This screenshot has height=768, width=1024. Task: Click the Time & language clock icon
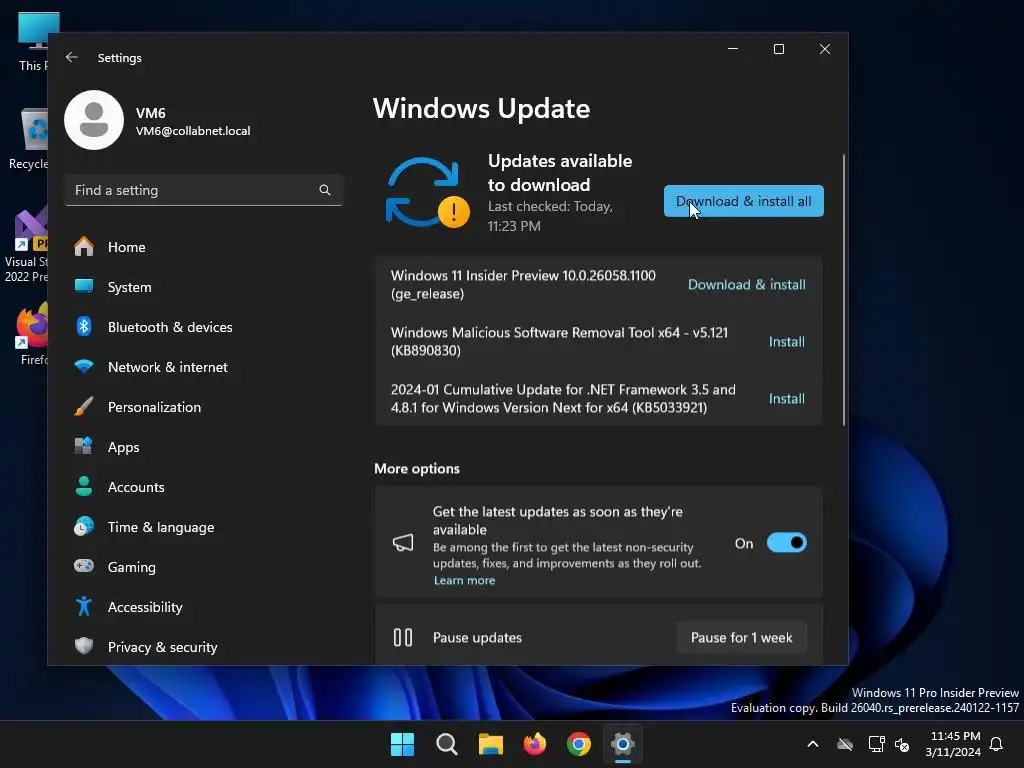tap(84, 526)
